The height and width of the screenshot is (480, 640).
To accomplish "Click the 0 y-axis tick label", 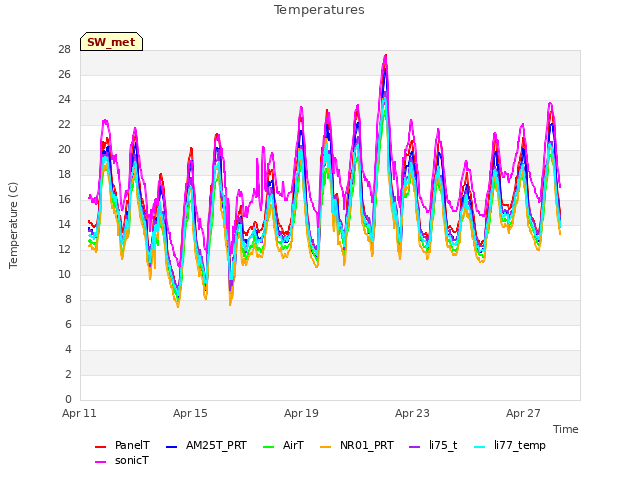I will coord(68,399).
